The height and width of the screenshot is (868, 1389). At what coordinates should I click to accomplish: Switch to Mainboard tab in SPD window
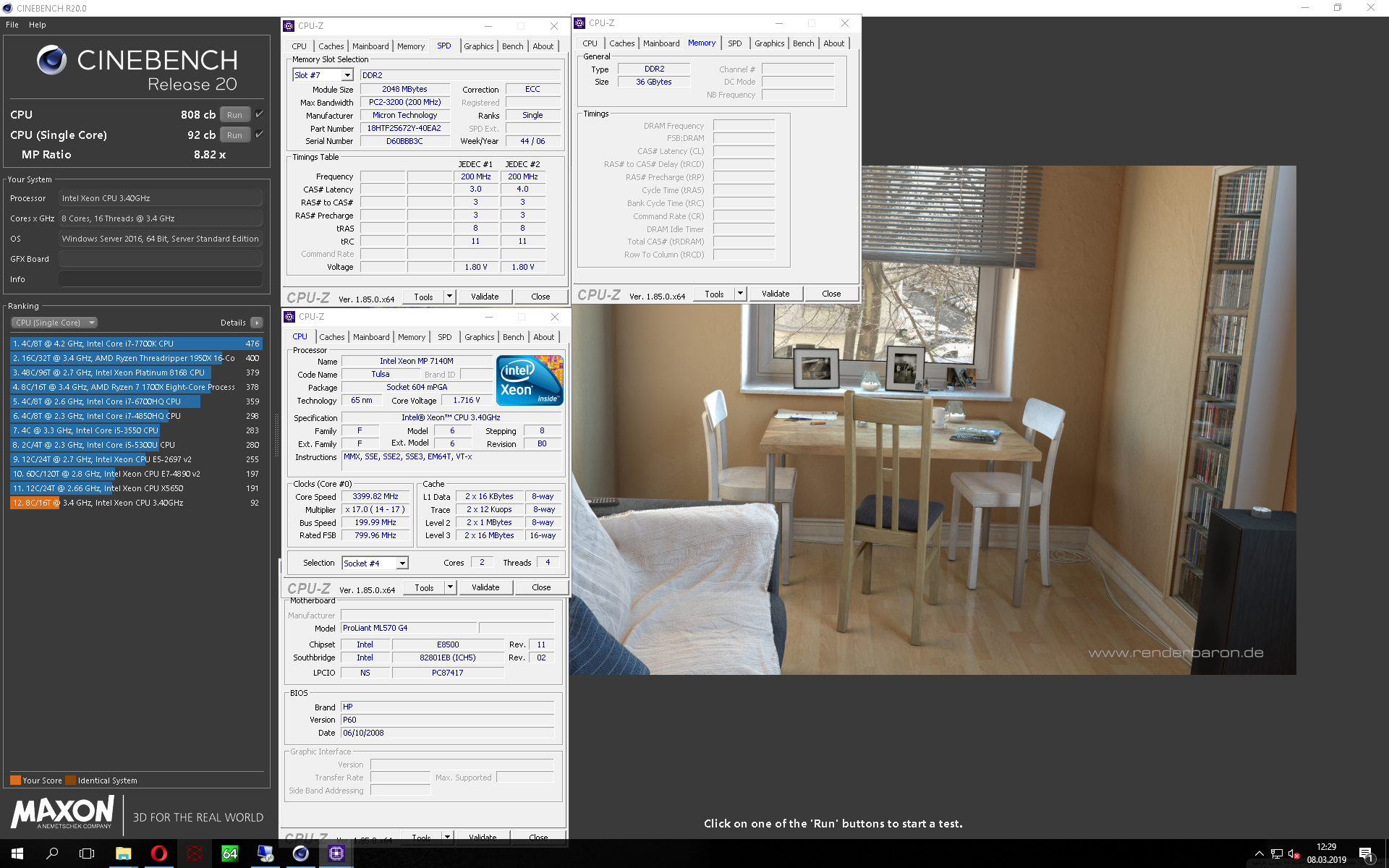pos(370,46)
